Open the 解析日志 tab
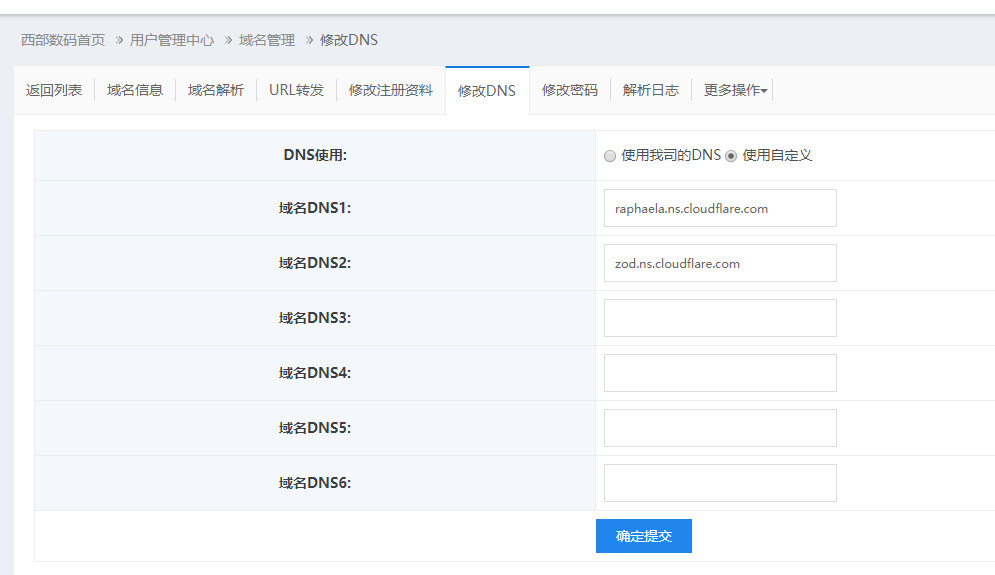The image size is (995, 575). 650,90
